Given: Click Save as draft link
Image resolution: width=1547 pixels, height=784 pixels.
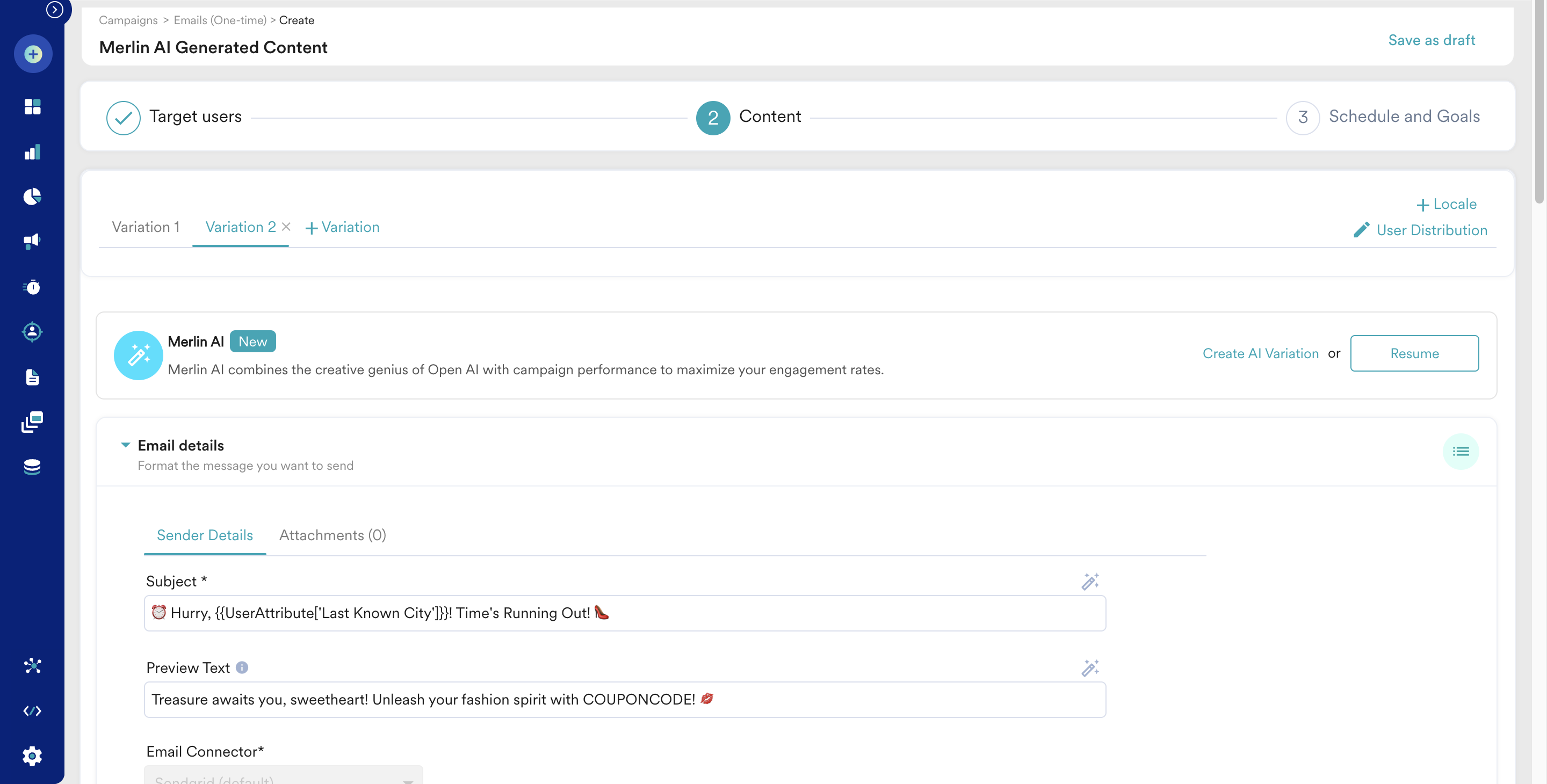Looking at the screenshot, I should click(1431, 40).
